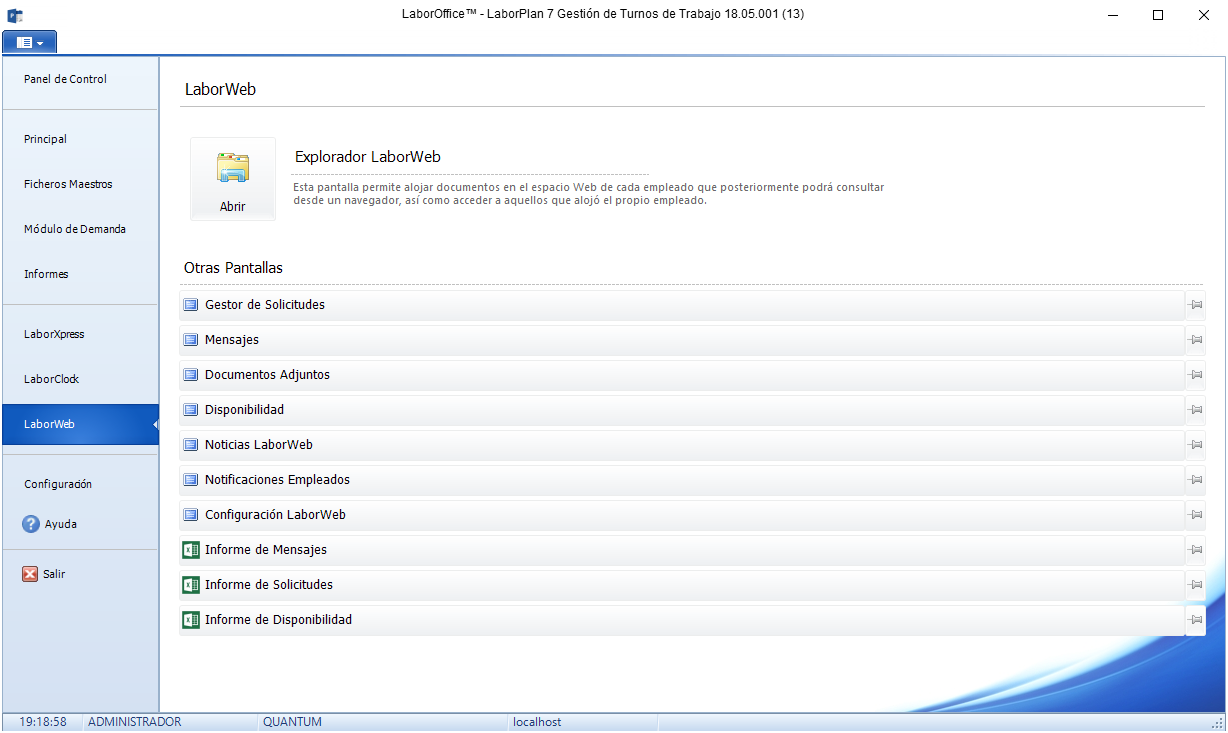Click the Excel icon for Informe de Solicitudes
Screen dimensions: 1228x733
click(x=191, y=585)
